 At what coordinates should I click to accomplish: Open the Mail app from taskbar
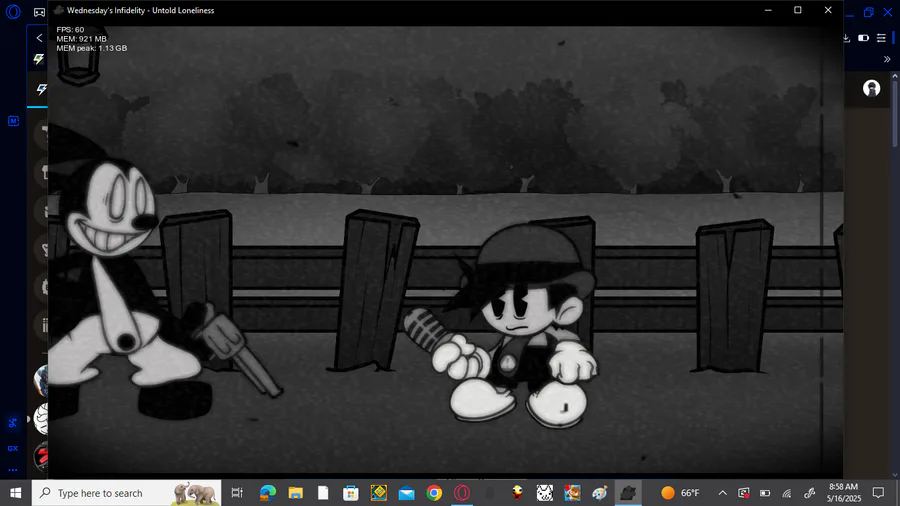406,493
